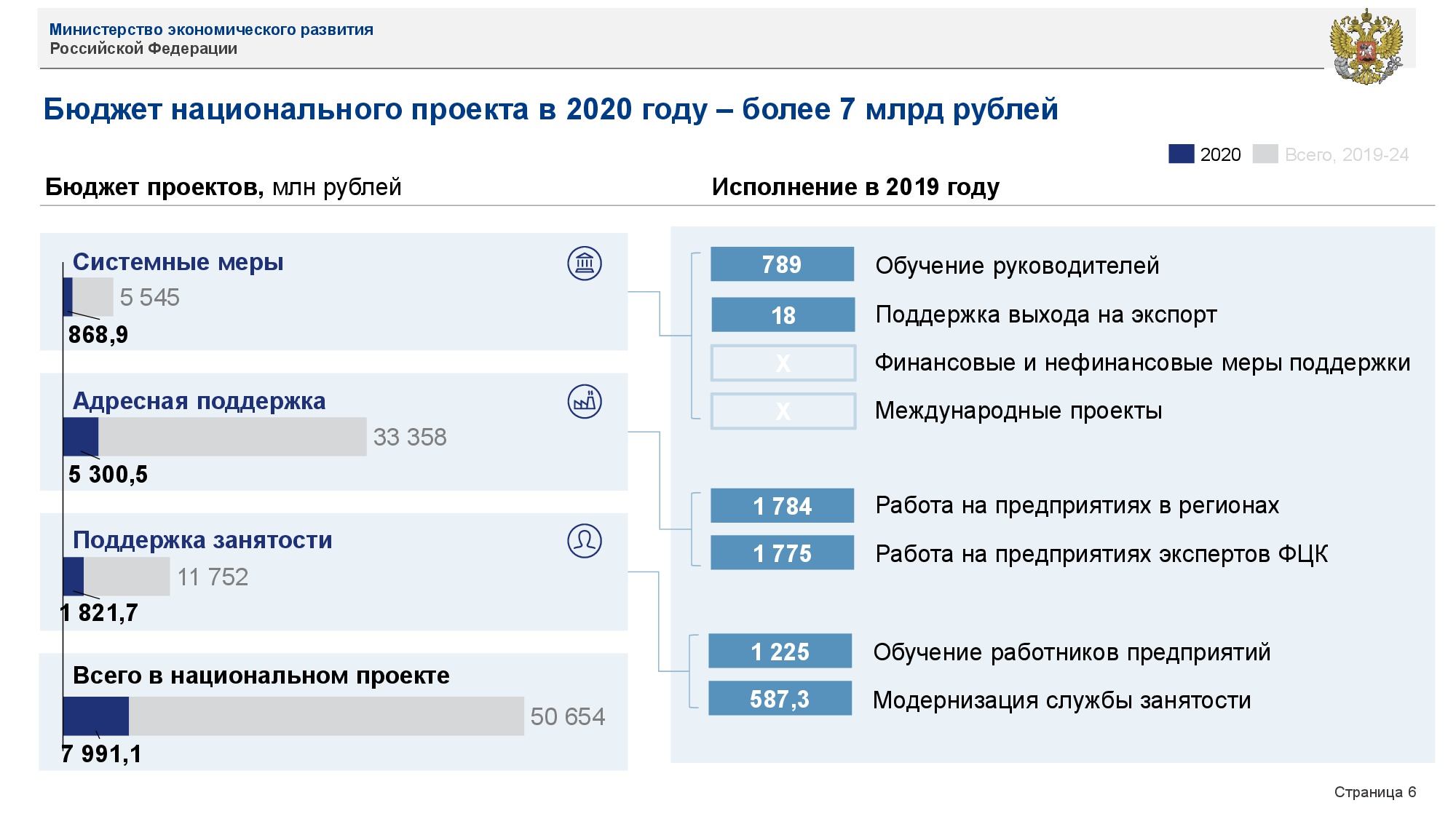Click the person icon by Поддержка занятости

click(585, 541)
